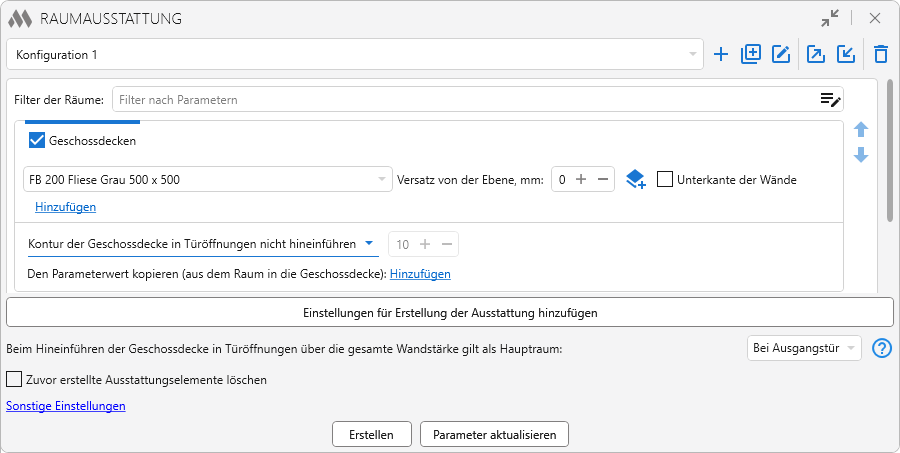
Task: Open the Bei Ausgangstür dropdown
Action: [803, 348]
